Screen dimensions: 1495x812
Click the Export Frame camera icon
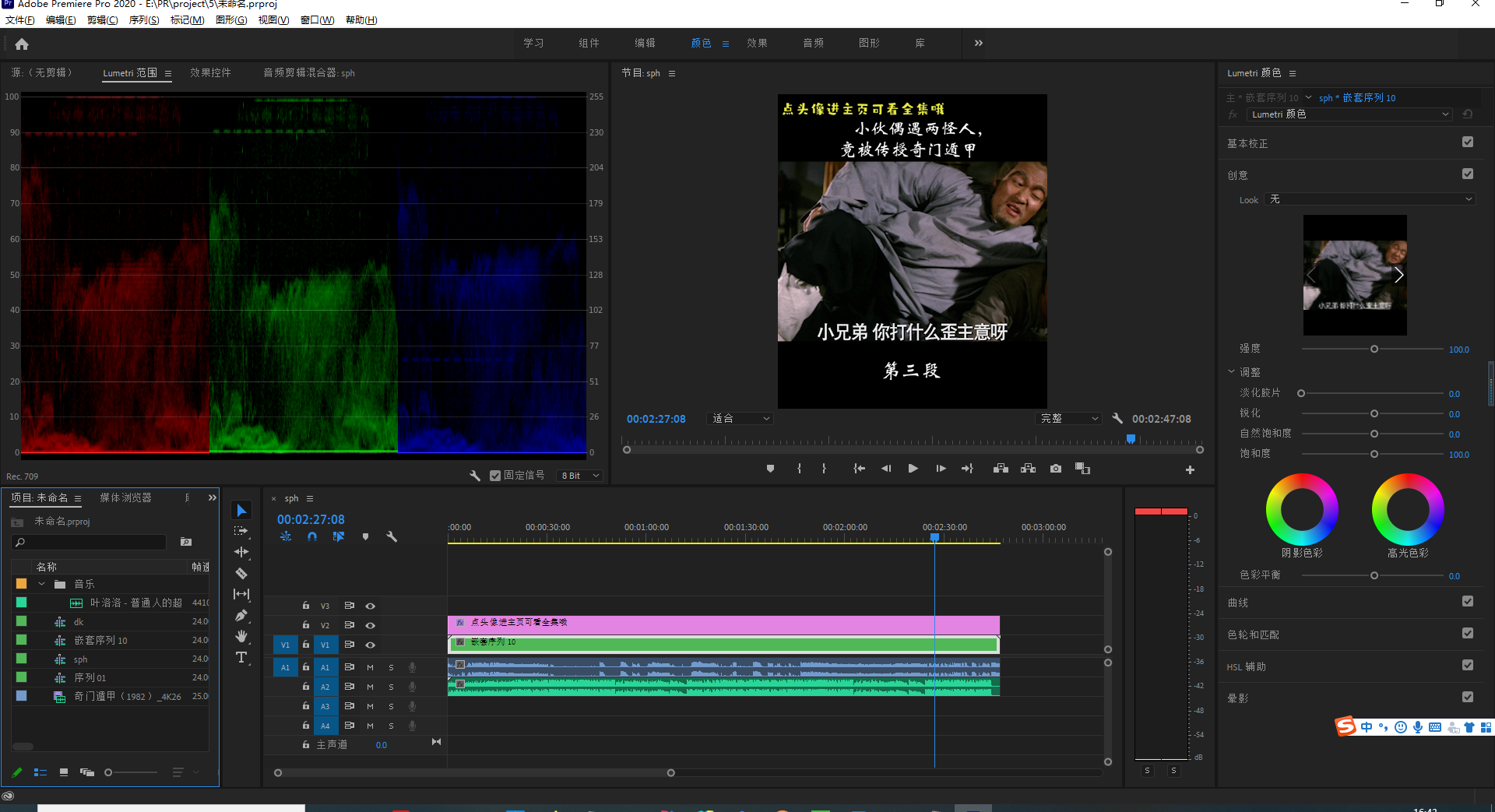(x=1055, y=469)
